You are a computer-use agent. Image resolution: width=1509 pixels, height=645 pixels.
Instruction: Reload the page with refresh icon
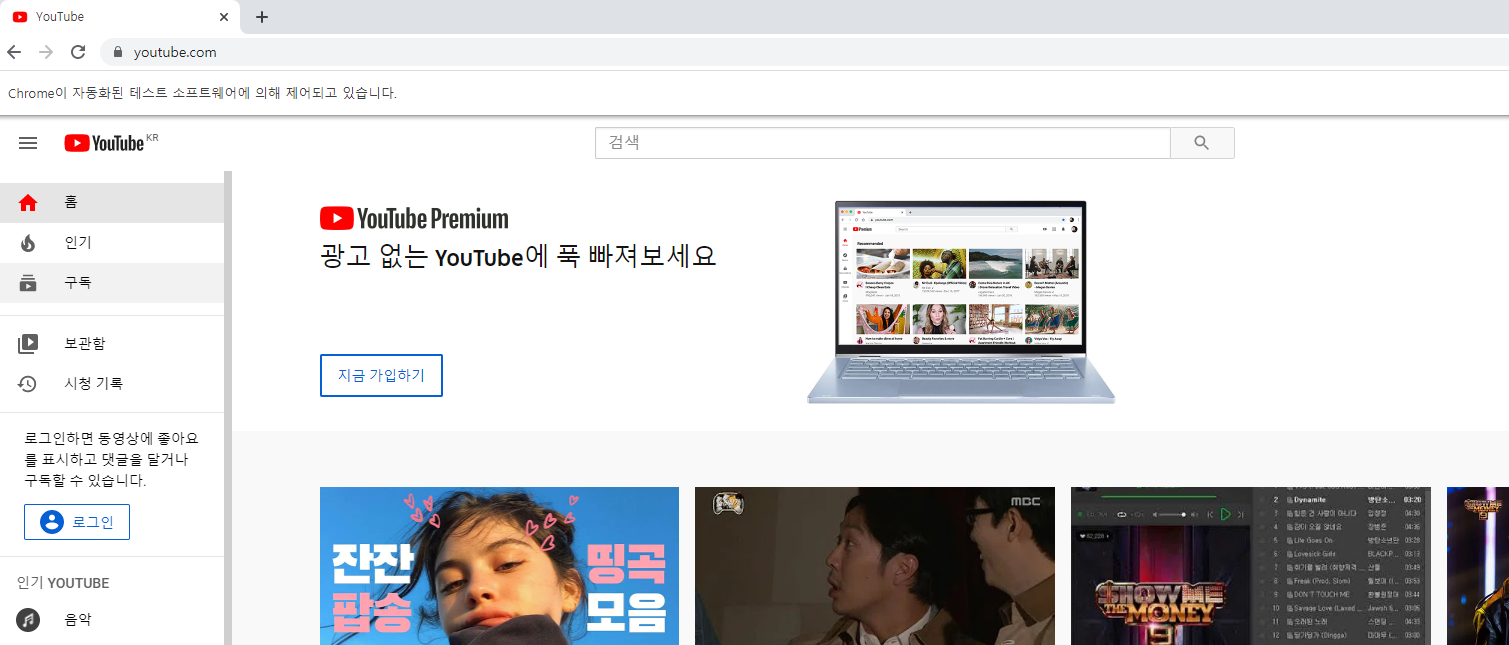coord(78,52)
